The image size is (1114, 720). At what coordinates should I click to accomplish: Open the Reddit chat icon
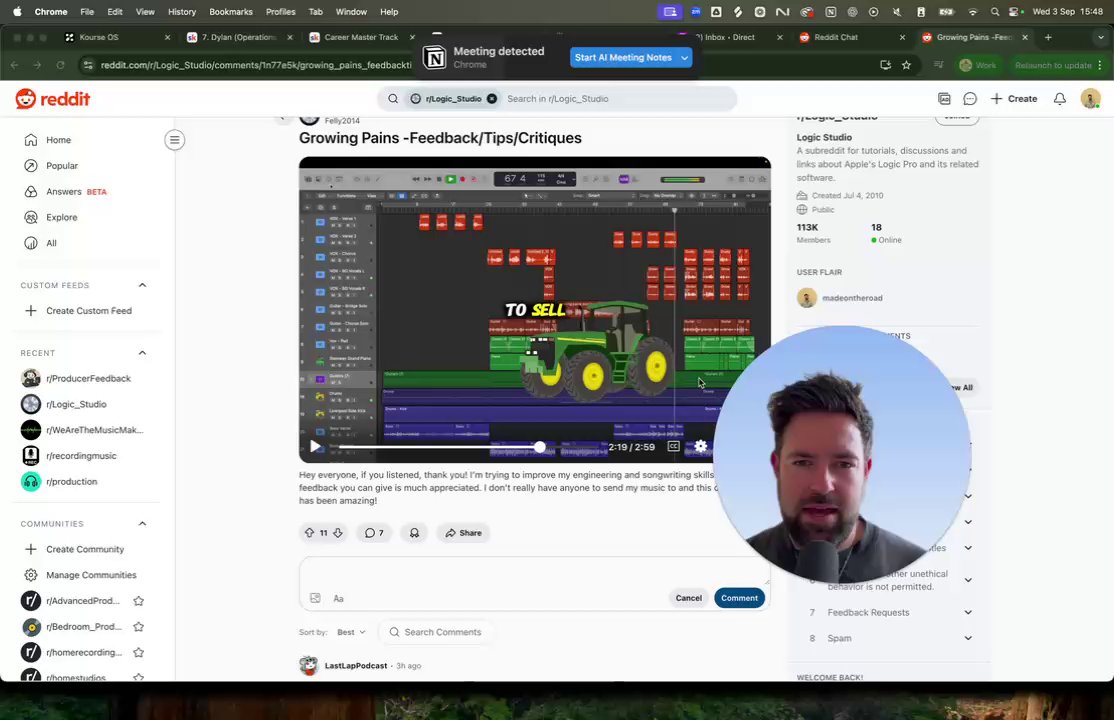tap(970, 99)
